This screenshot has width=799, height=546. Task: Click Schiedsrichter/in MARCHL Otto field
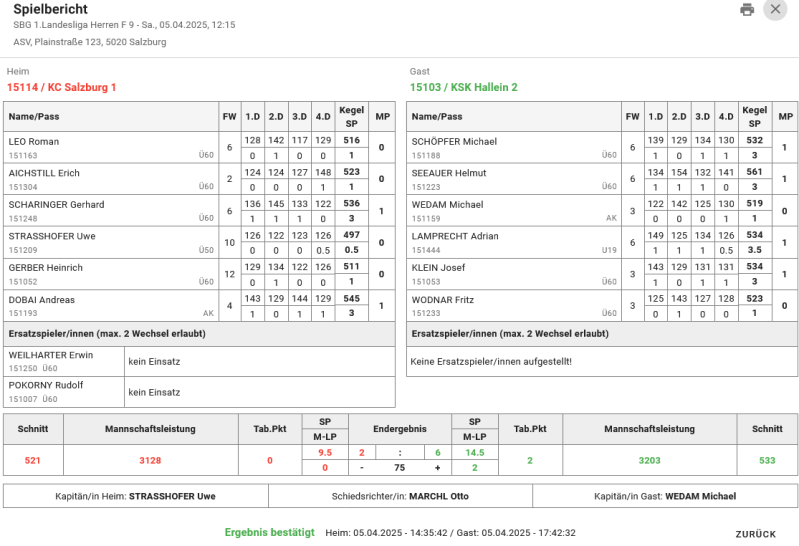[x=400, y=496]
